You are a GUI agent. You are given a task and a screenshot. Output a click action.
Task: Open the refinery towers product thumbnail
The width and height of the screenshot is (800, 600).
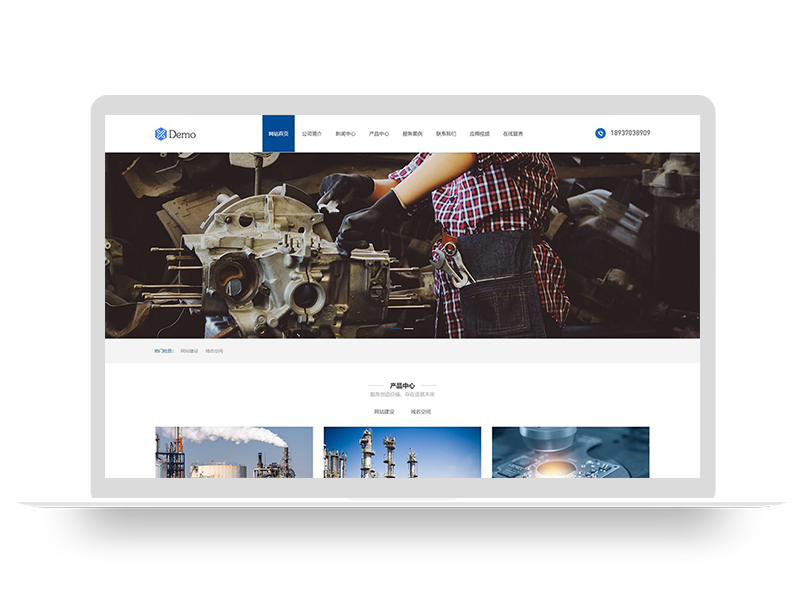tap(402, 452)
